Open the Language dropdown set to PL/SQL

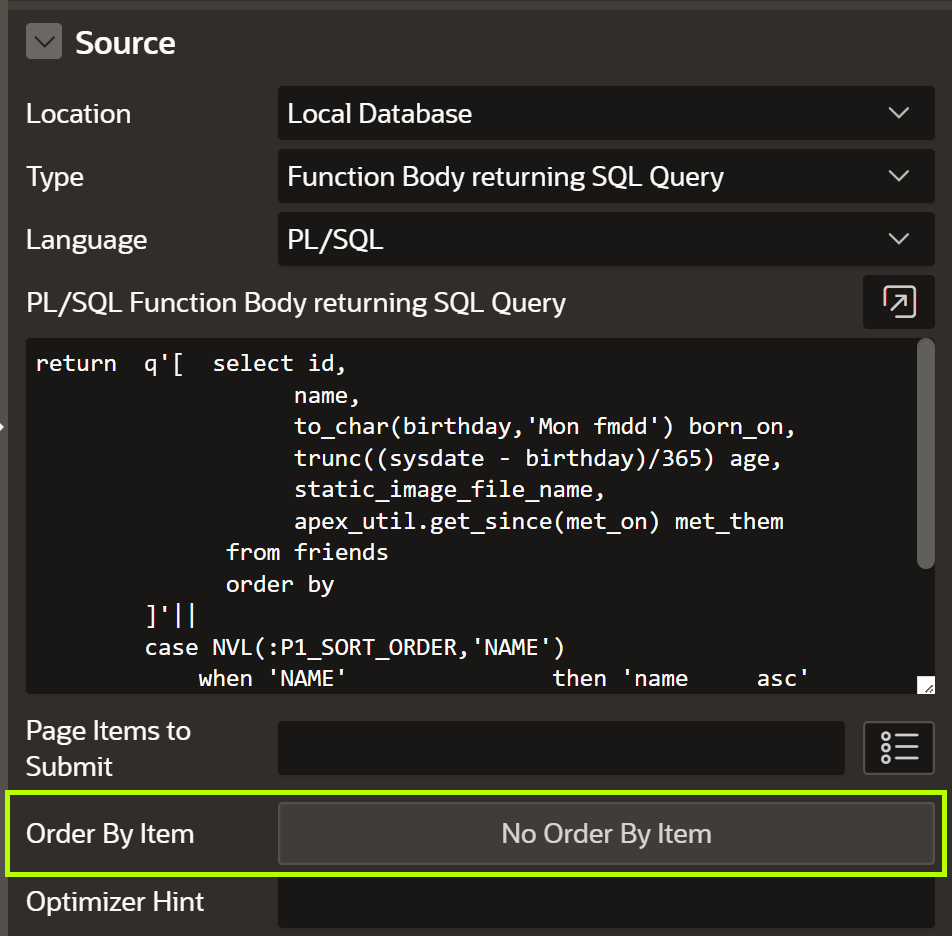[606, 240]
